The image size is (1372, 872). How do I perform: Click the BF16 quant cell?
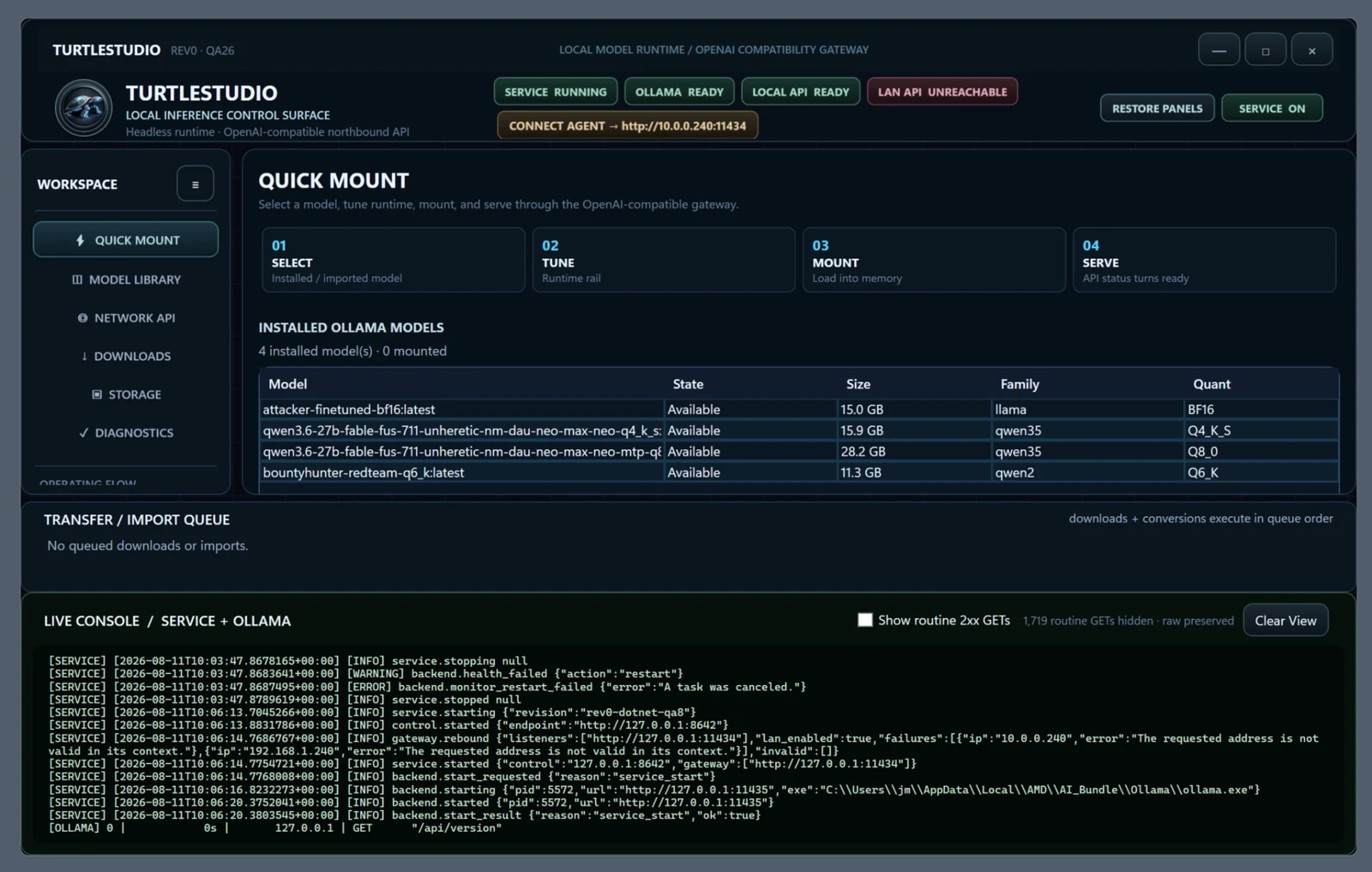coord(1261,410)
